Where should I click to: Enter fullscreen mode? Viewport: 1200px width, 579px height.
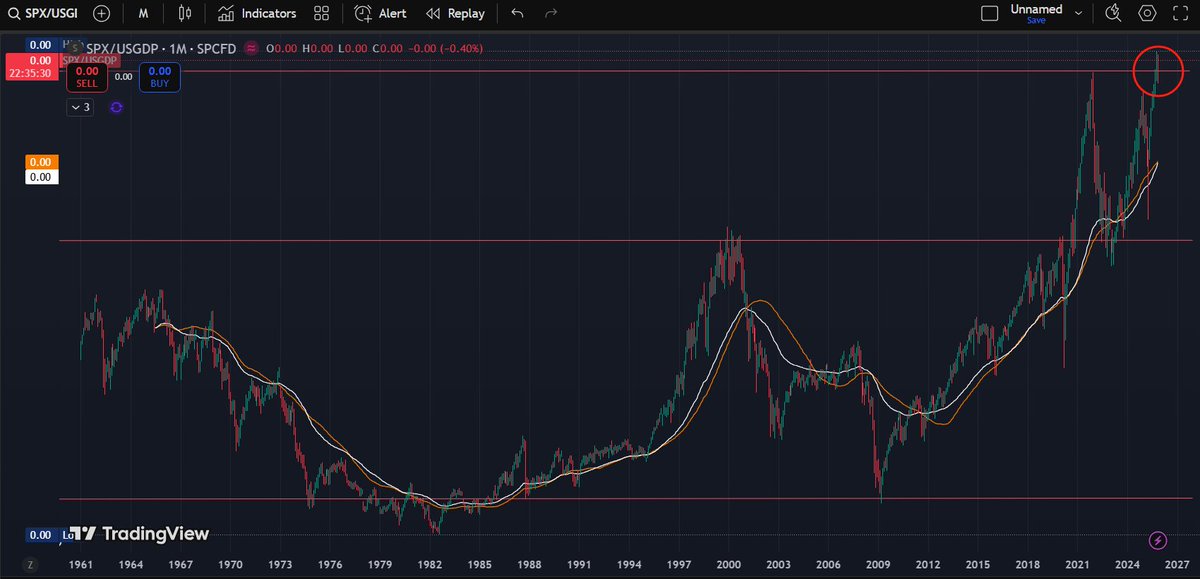pyautogui.click(x=1181, y=14)
